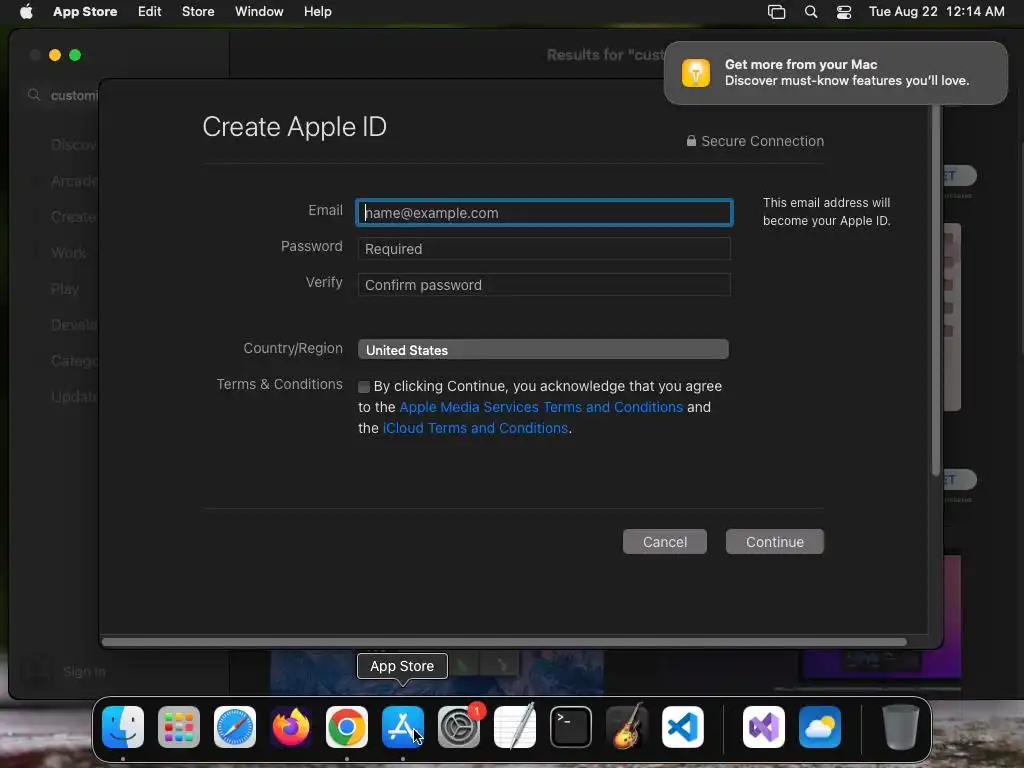Open the Edit menu
This screenshot has height=768, width=1024.
pyautogui.click(x=150, y=12)
